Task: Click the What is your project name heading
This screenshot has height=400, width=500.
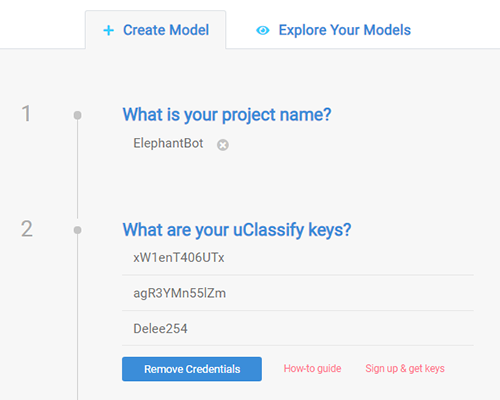Action: pyautogui.click(x=227, y=115)
